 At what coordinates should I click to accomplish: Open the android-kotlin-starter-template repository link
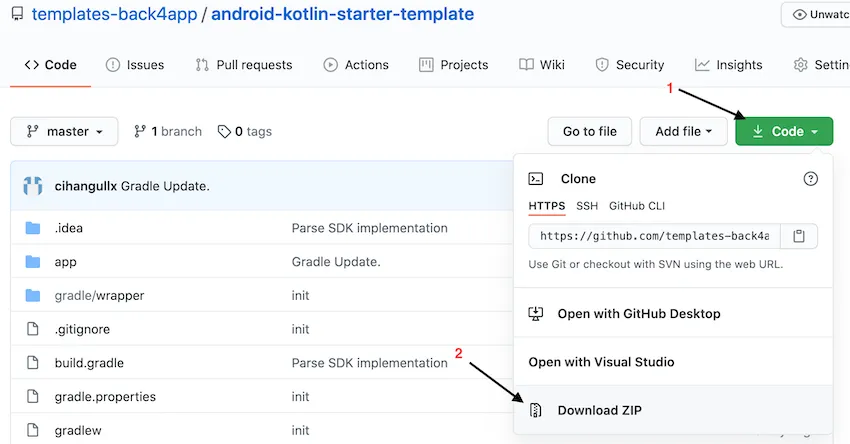tap(342, 14)
